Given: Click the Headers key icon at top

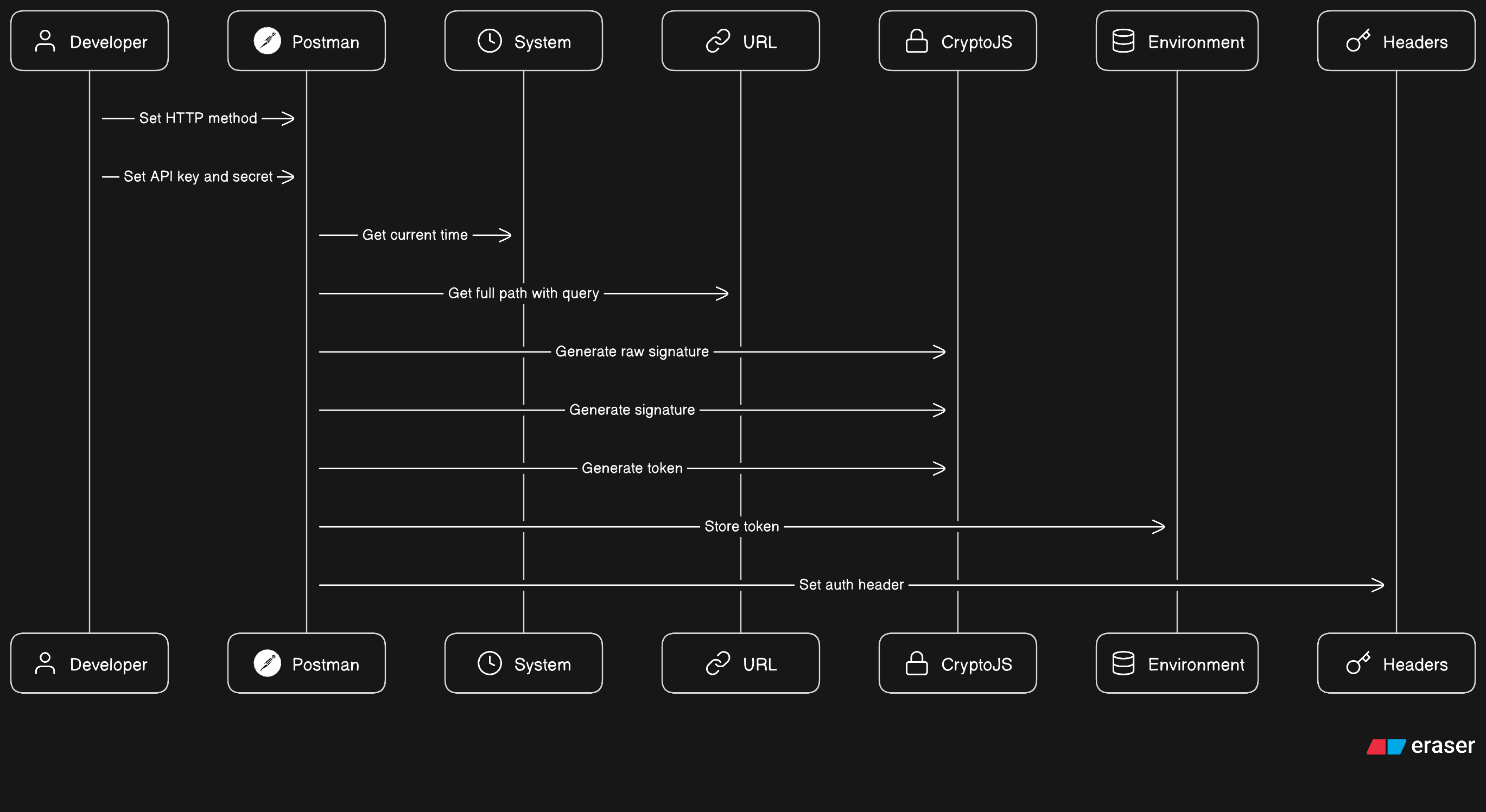Looking at the screenshot, I should coord(1358,42).
